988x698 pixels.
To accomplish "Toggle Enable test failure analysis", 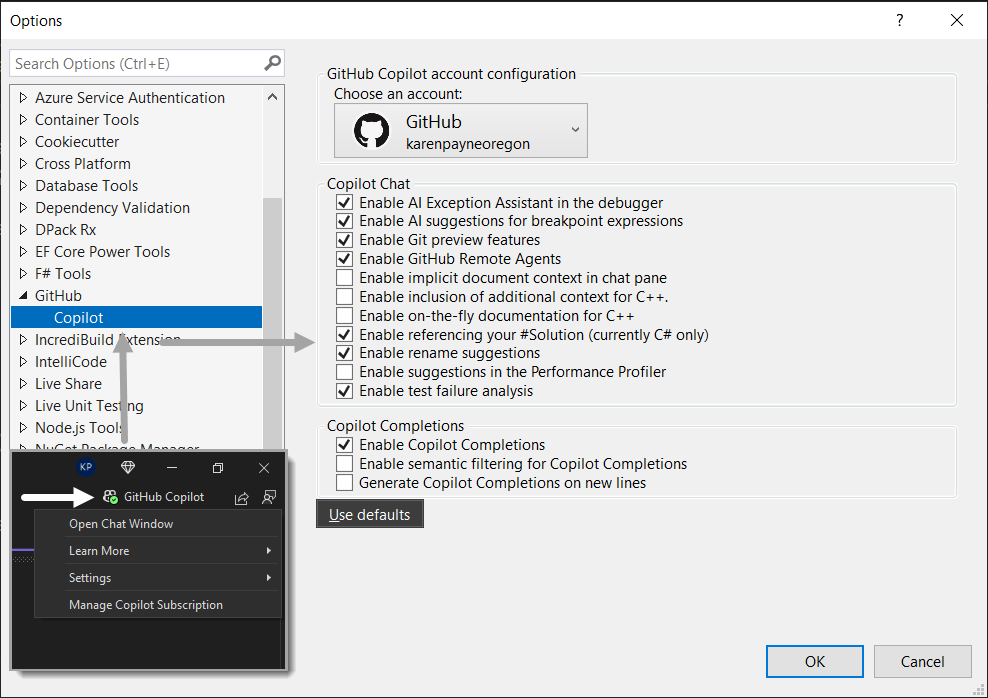I will pos(344,391).
